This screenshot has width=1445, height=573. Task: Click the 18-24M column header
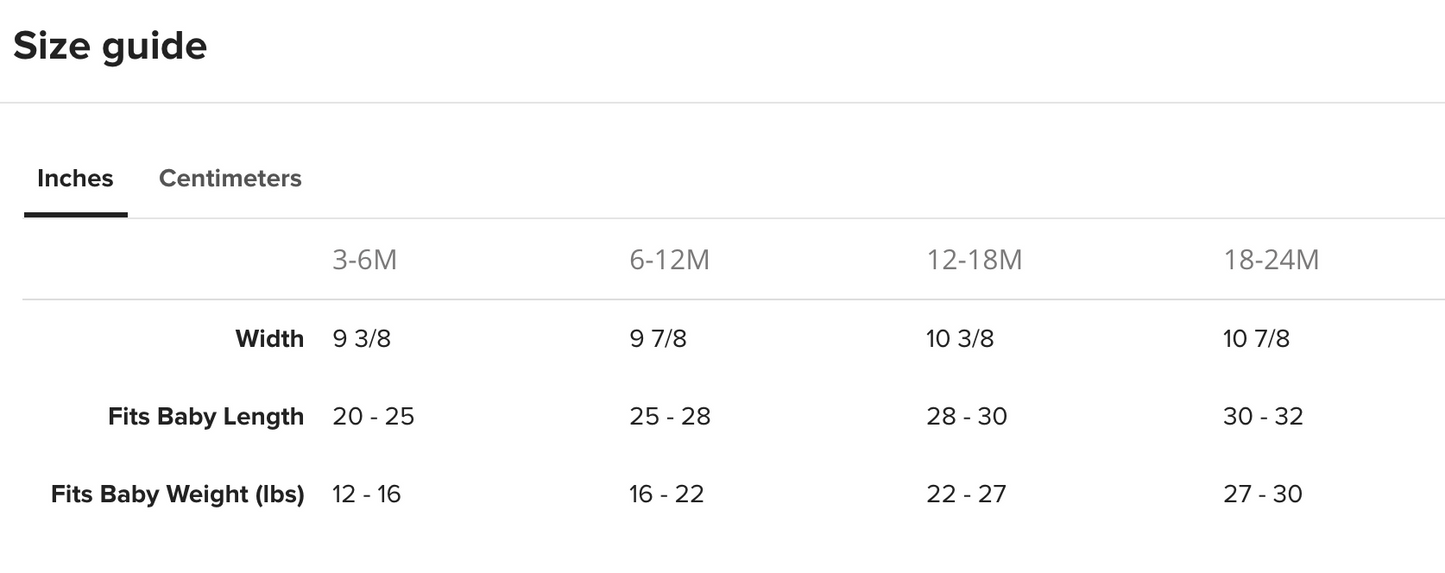coord(1271,260)
